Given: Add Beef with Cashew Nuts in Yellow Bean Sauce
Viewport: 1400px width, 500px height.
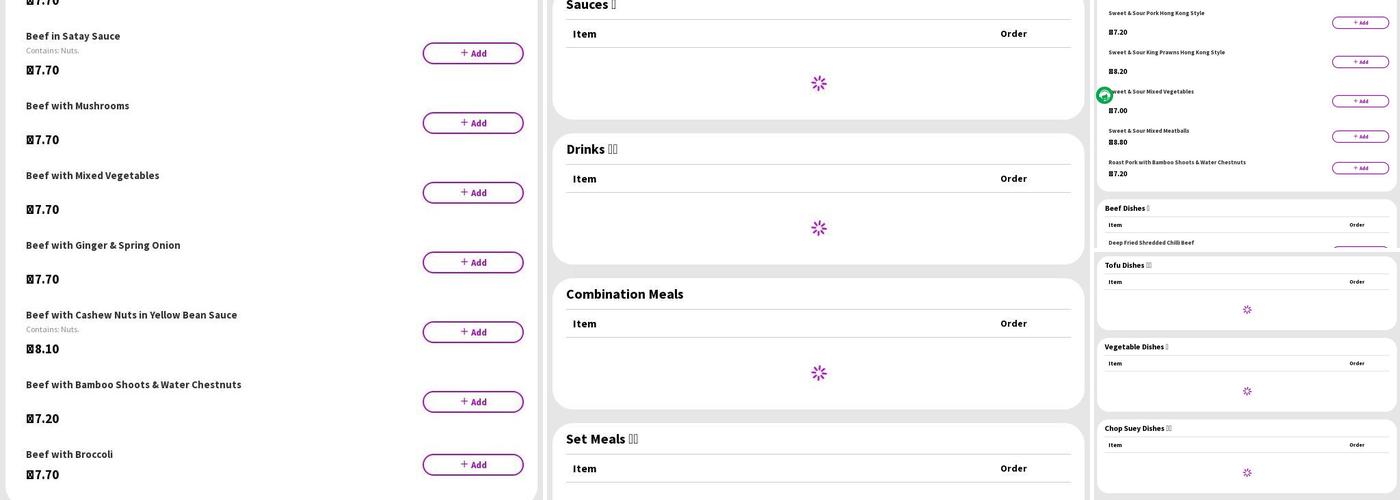Looking at the screenshot, I should tap(472, 332).
